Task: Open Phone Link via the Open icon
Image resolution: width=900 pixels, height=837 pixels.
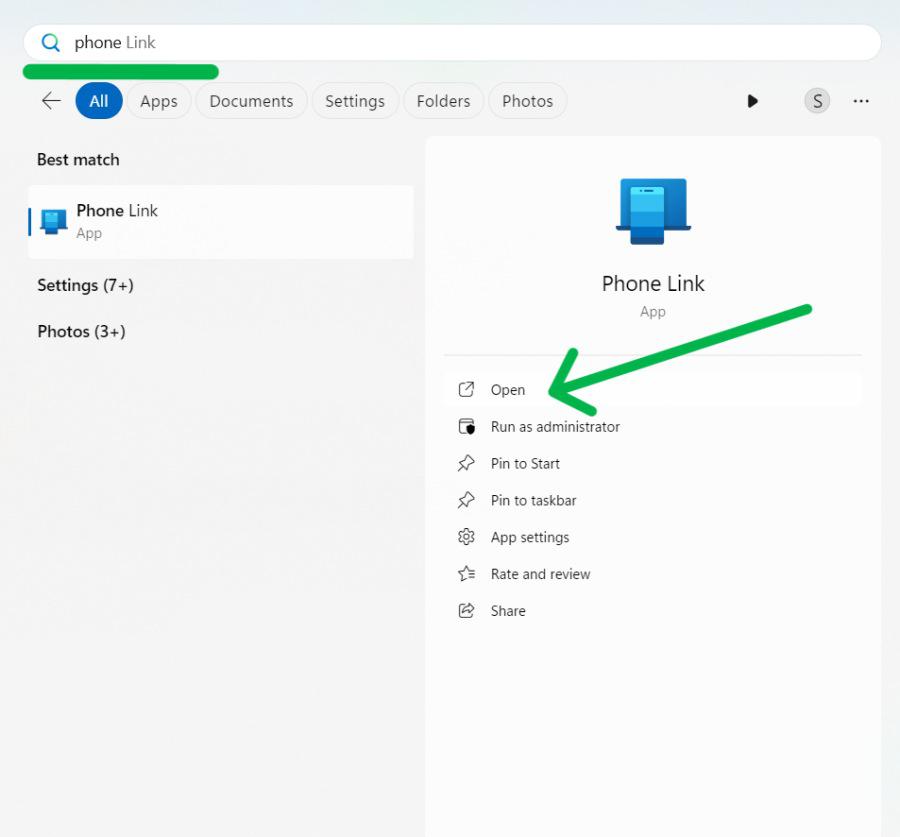Action: [466, 389]
